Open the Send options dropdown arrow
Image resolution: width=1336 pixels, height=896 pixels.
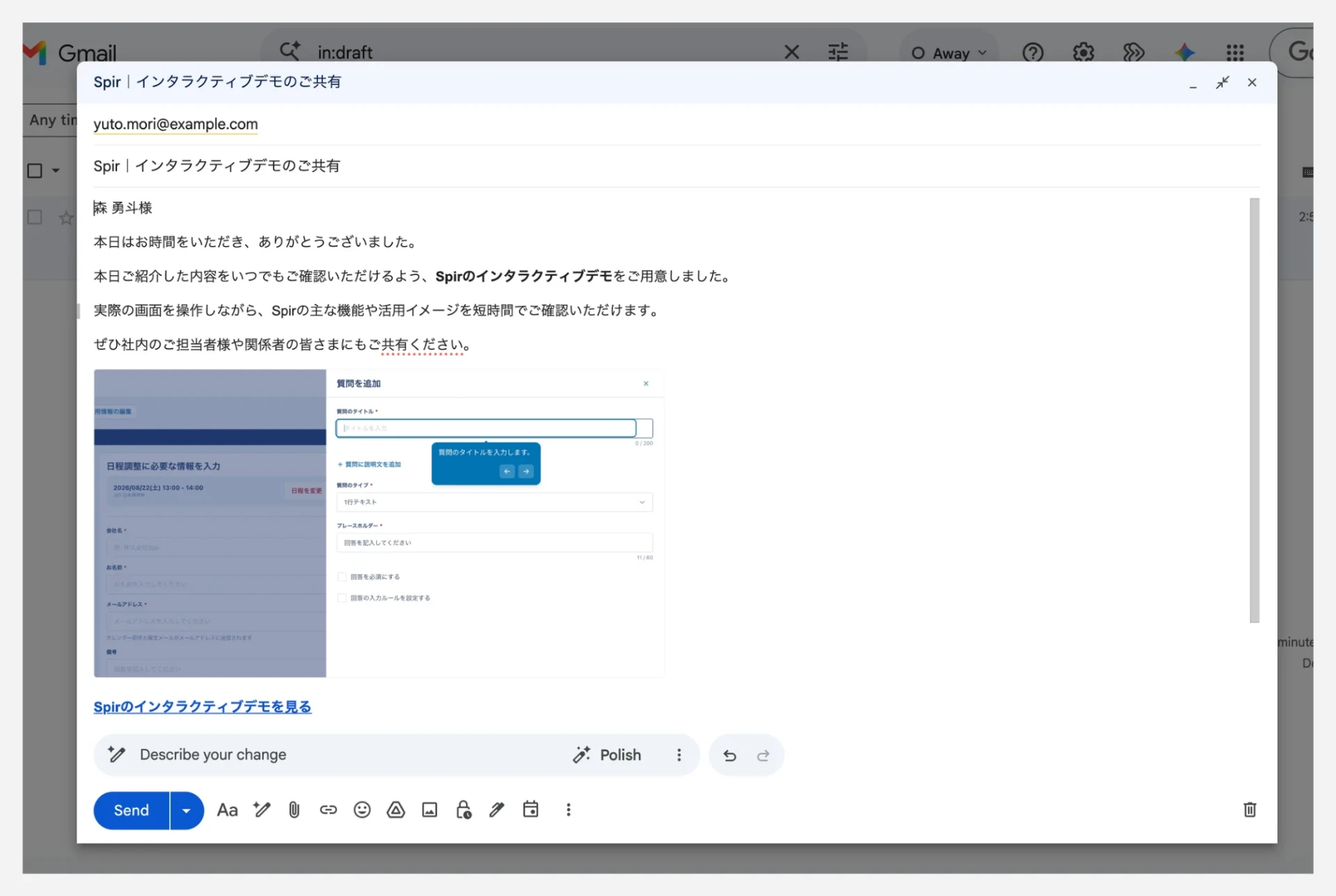point(186,810)
